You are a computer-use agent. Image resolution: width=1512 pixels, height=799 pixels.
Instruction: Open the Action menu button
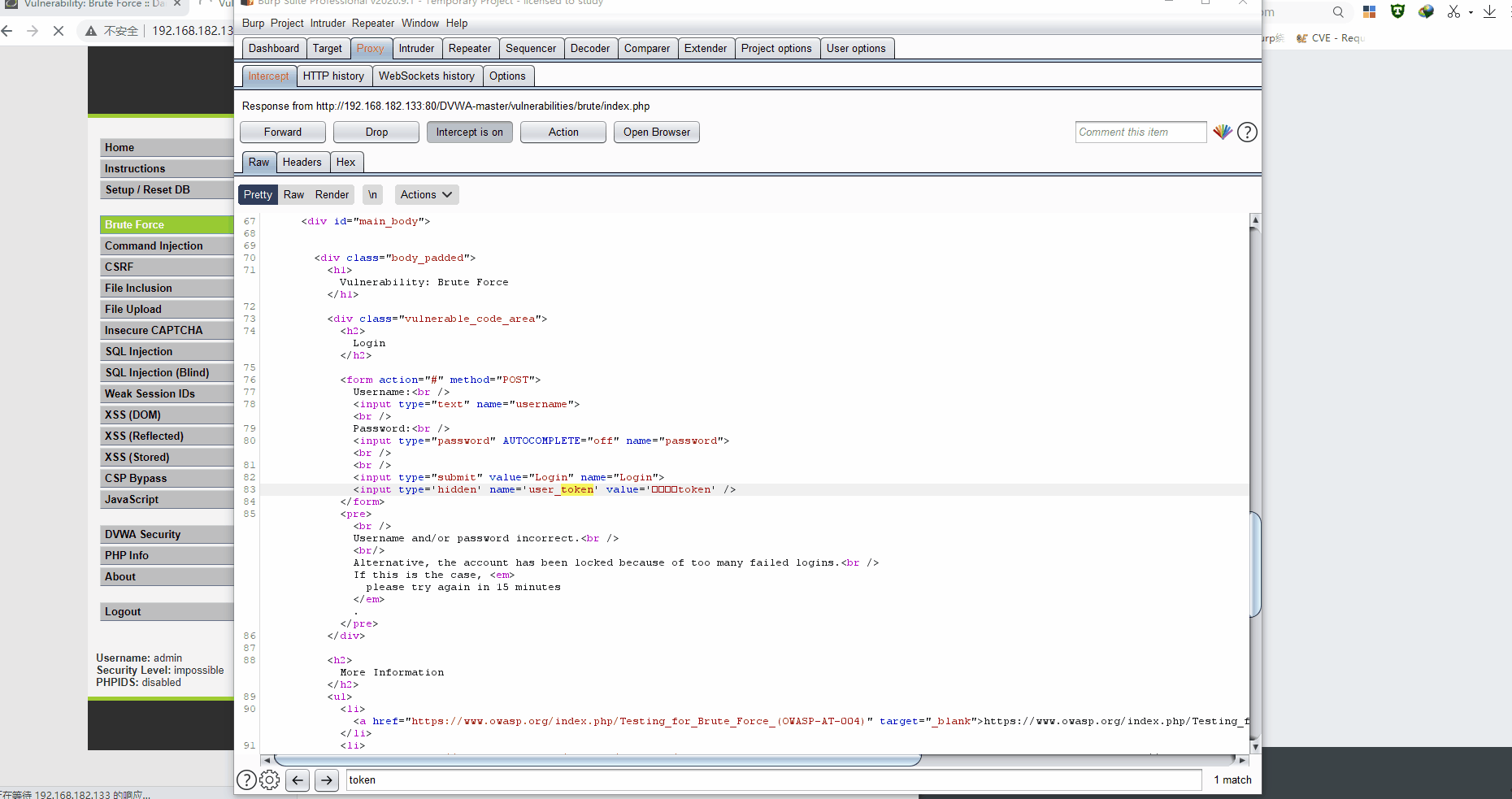[x=563, y=132]
